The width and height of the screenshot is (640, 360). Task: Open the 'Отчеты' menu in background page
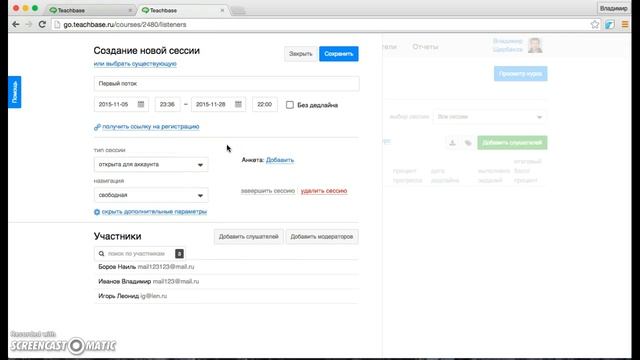click(x=425, y=47)
